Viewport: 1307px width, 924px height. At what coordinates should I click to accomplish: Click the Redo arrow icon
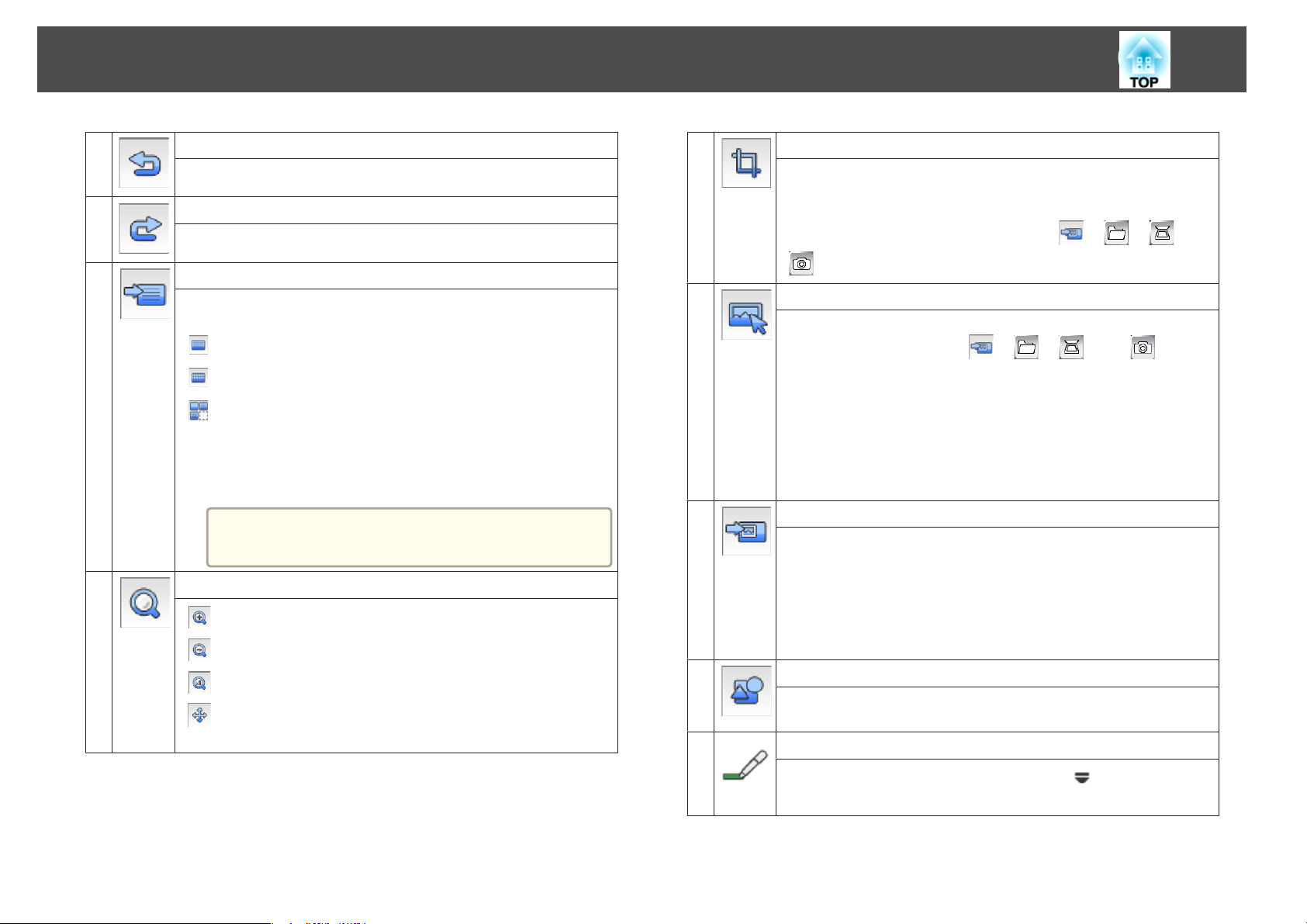click(x=144, y=228)
